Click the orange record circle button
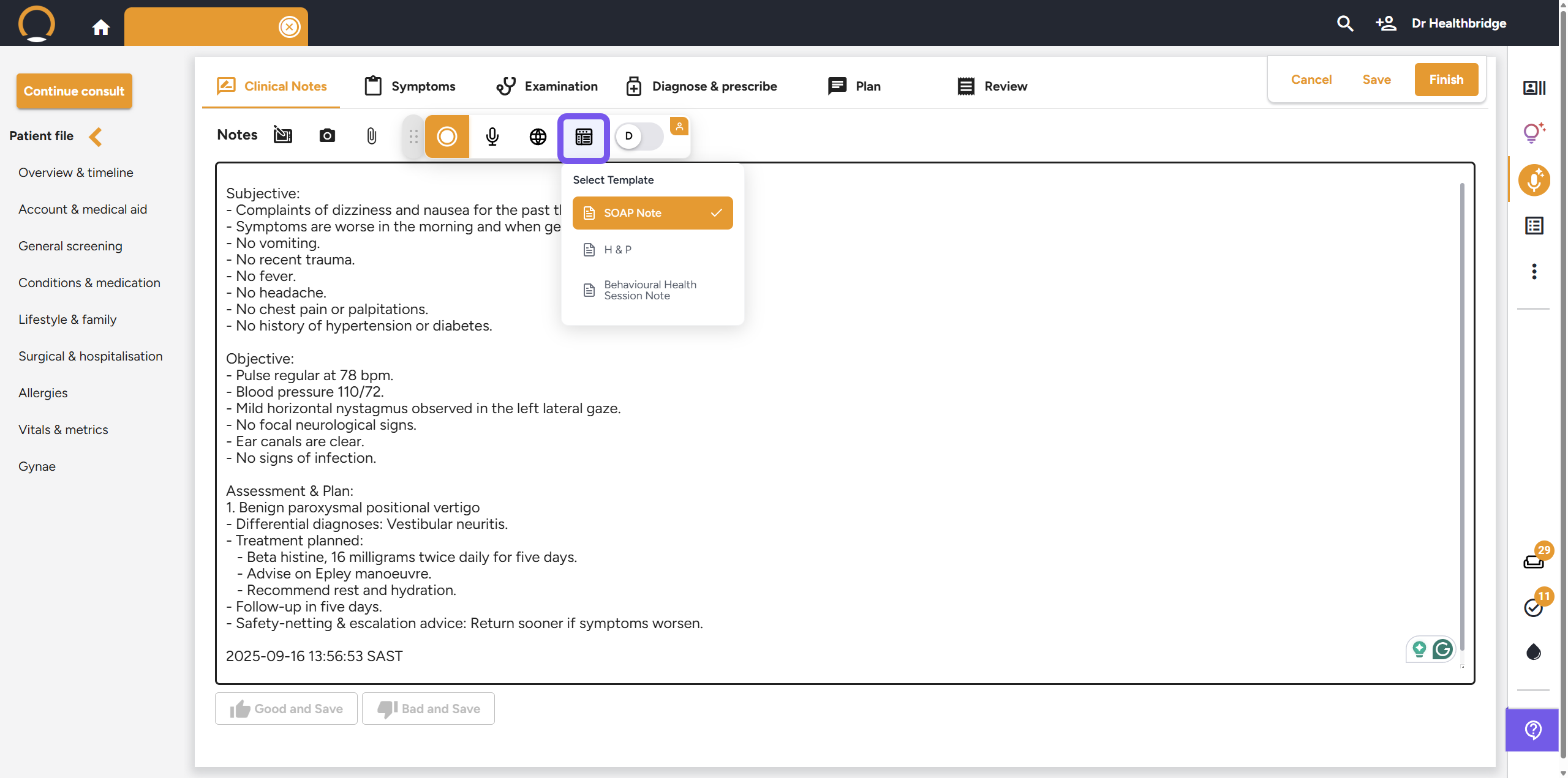 pos(447,136)
